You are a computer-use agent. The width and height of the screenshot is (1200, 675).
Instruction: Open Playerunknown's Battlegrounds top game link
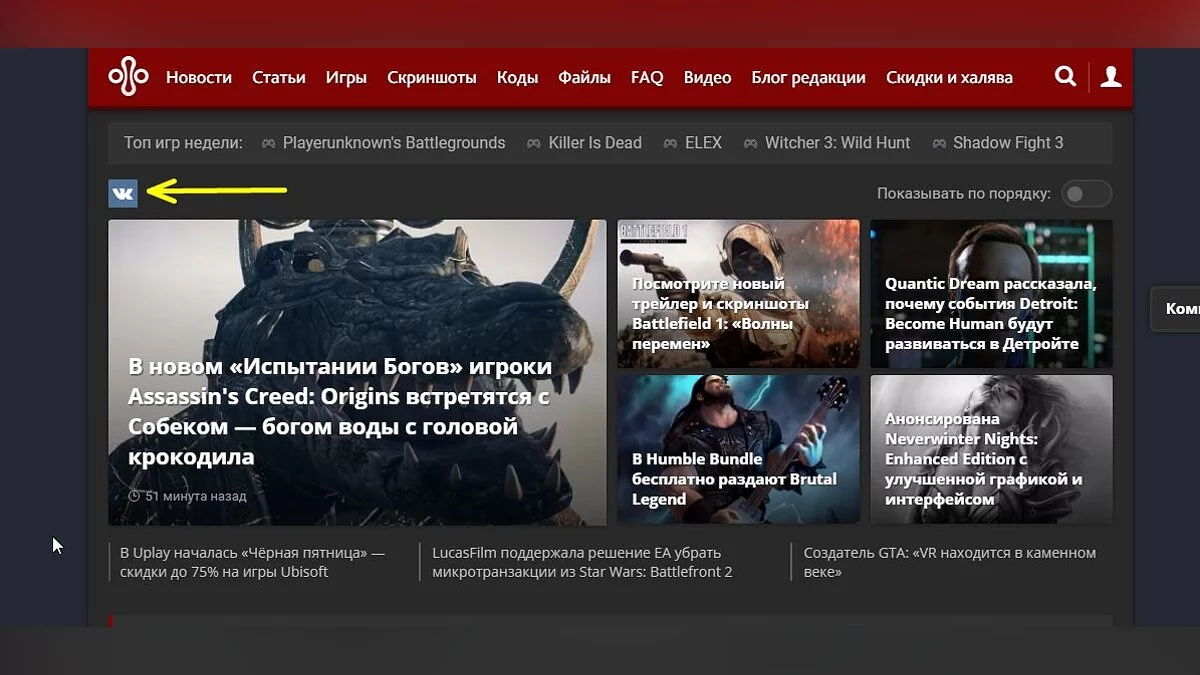(x=394, y=143)
